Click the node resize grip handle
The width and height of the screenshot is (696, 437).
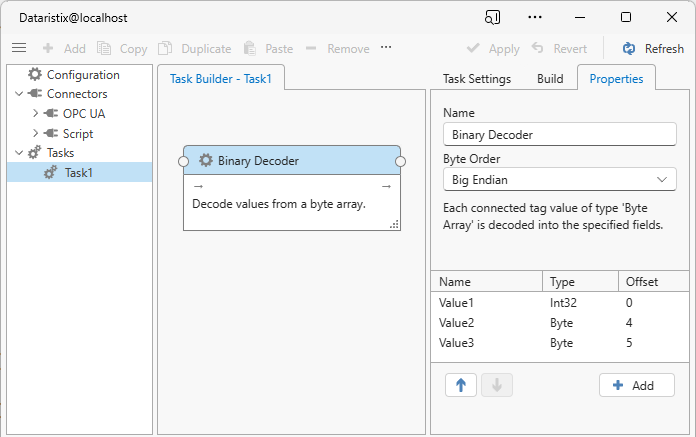394,225
